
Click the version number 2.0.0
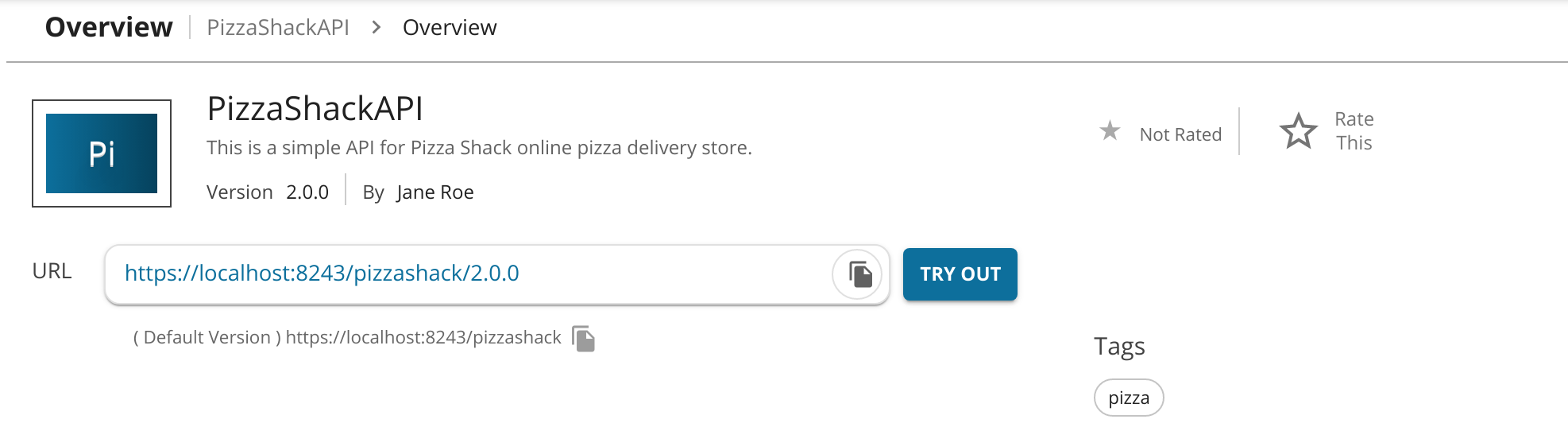(307, 192)
